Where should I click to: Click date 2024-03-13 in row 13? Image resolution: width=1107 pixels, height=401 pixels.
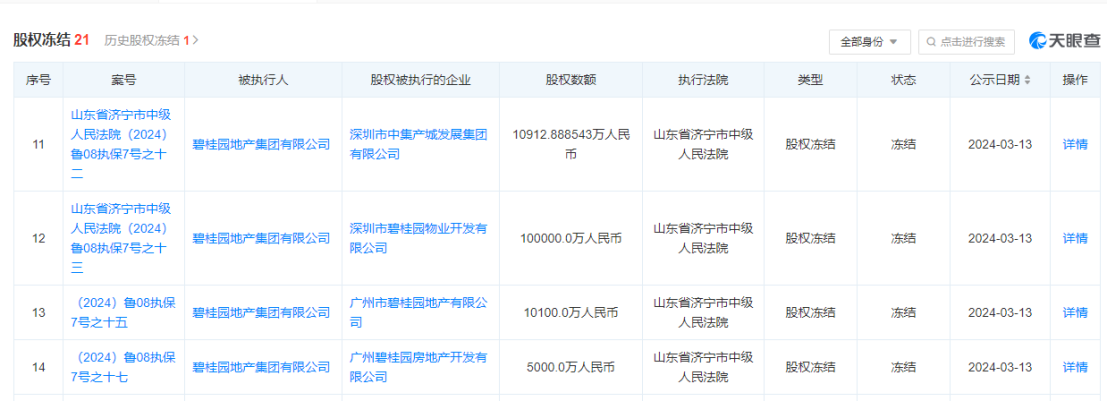click(x=1000, y=312)
